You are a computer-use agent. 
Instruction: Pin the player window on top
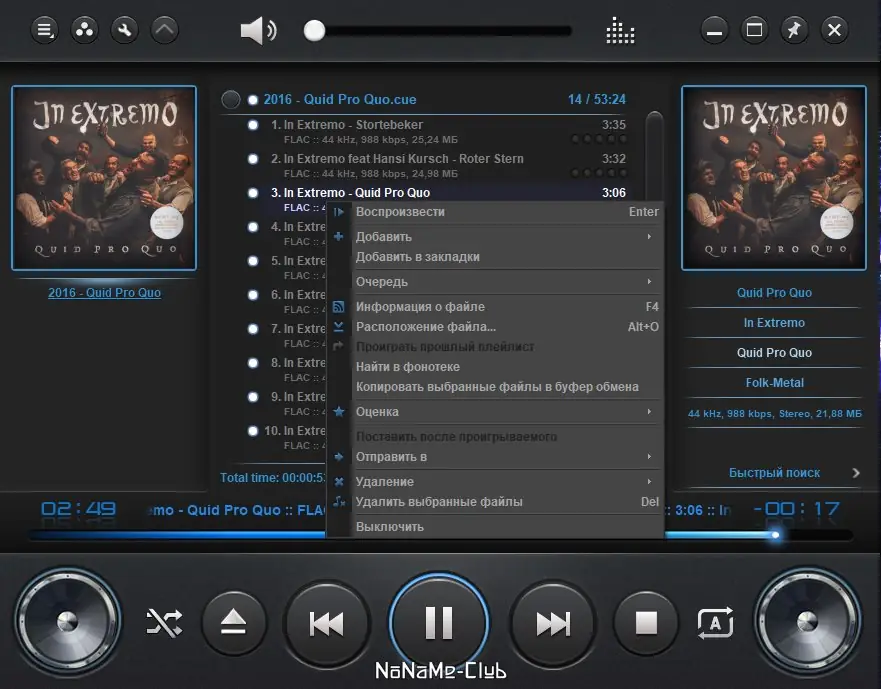(794, 29)
